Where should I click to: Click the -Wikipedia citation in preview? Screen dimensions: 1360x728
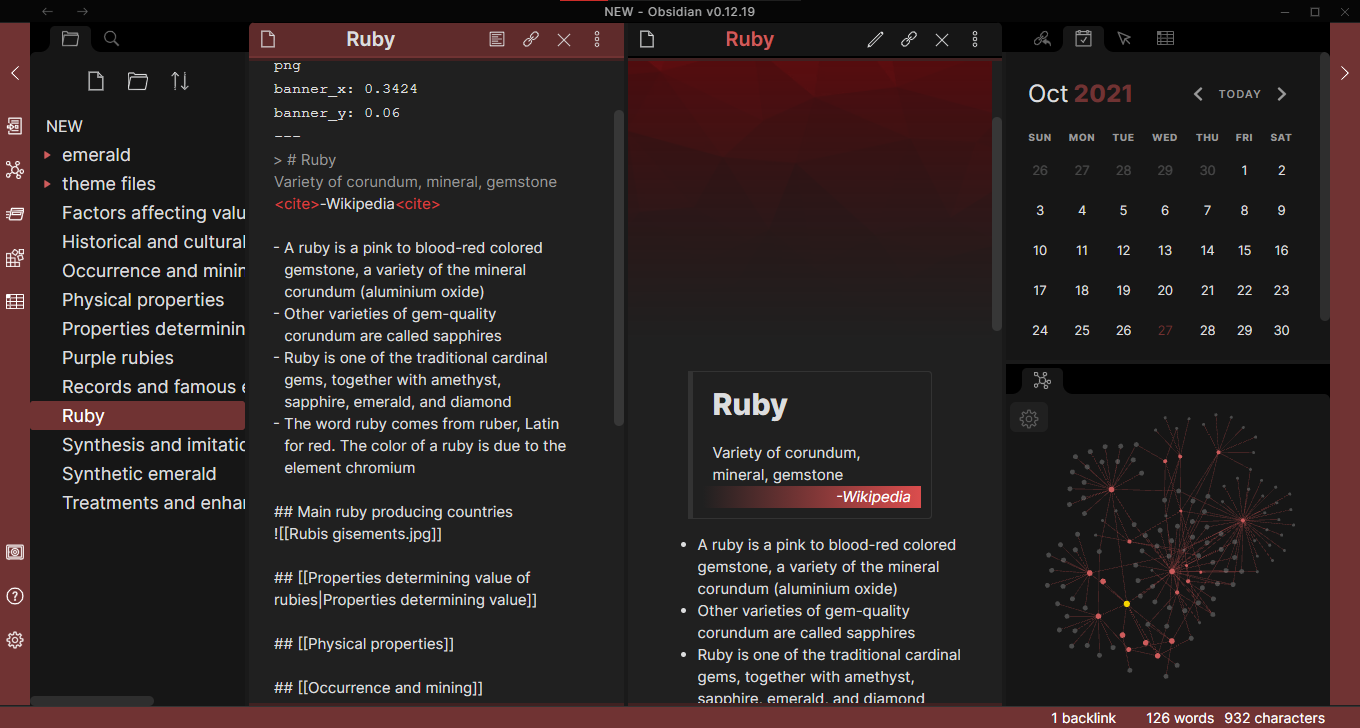pyautogui.click(x=873, y=497)
